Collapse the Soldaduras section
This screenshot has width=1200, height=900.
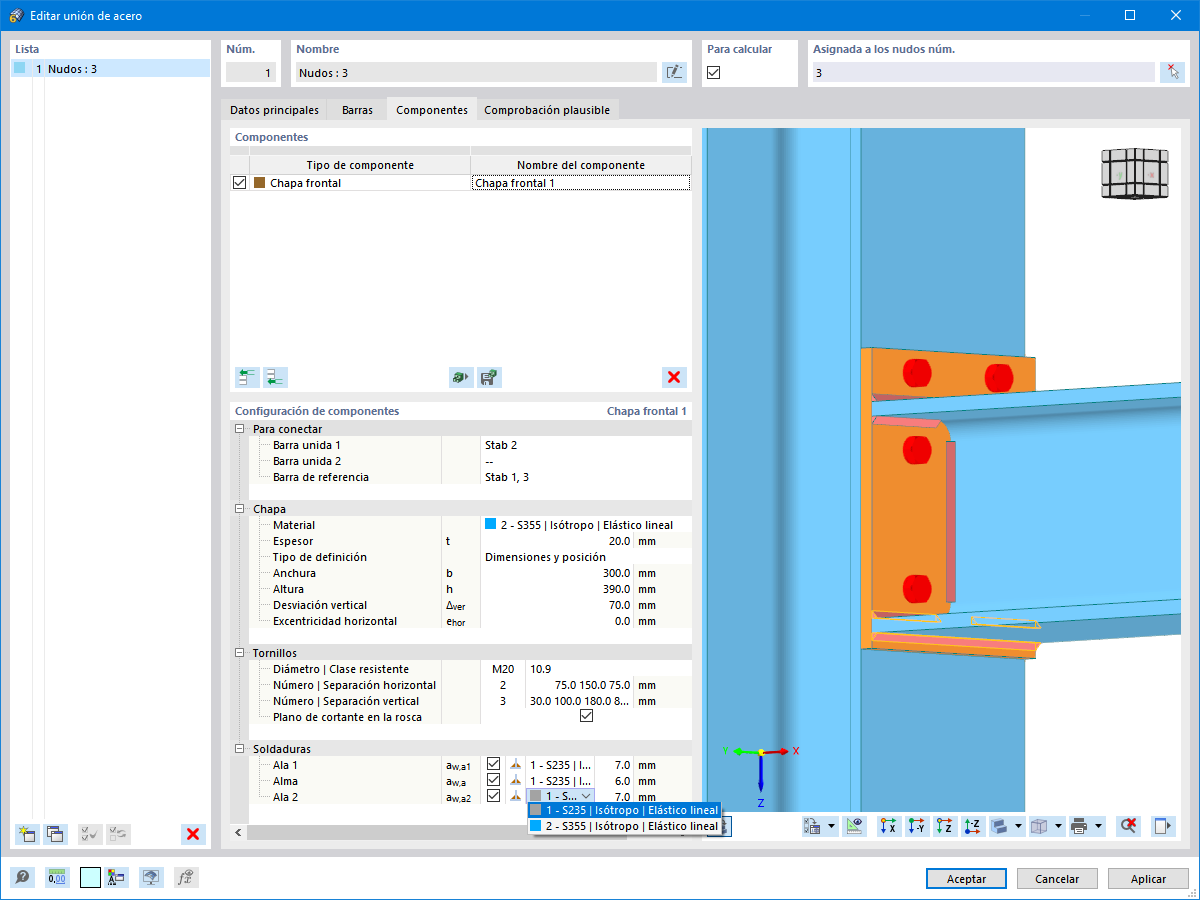[x=239, y=749]
